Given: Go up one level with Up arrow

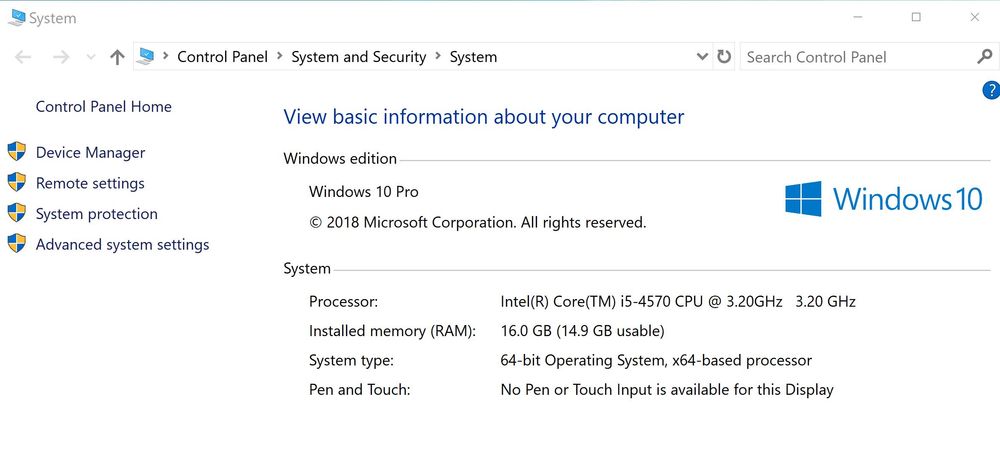Looking at the screenshot, I should (117, 58).
